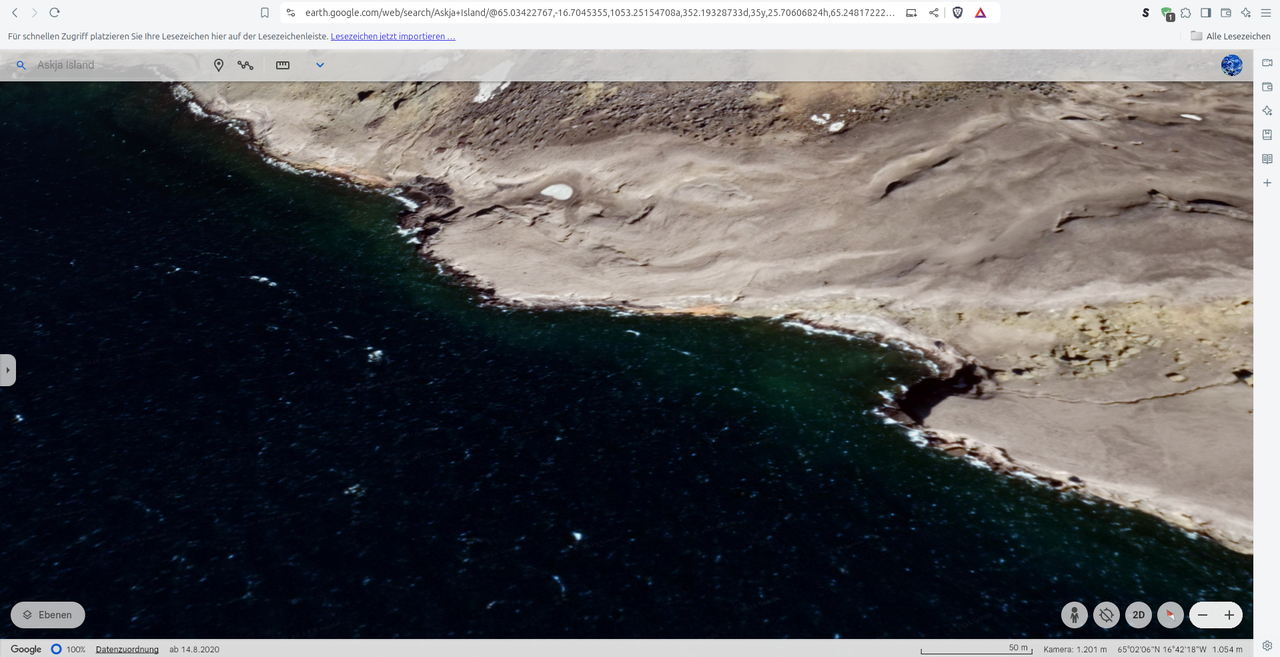The width and height of the screenshot is (1280, 657).
Task: Reload the page
Action: click(55, 13)
